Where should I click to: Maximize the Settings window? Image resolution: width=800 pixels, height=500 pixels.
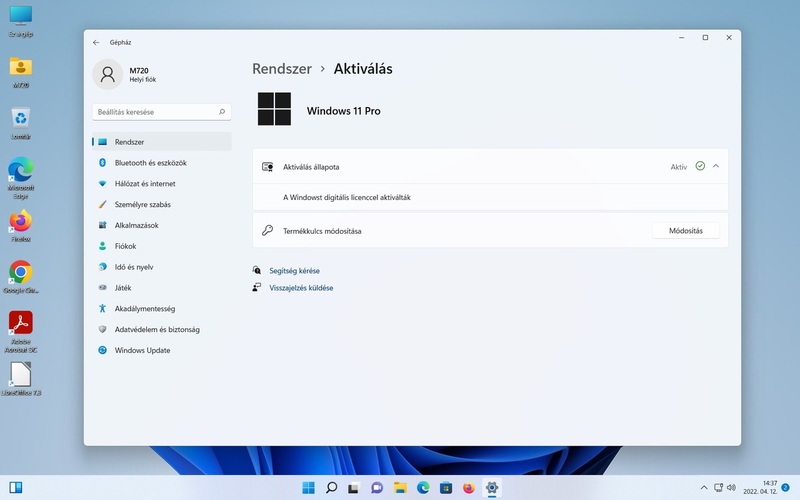point(705,37)
